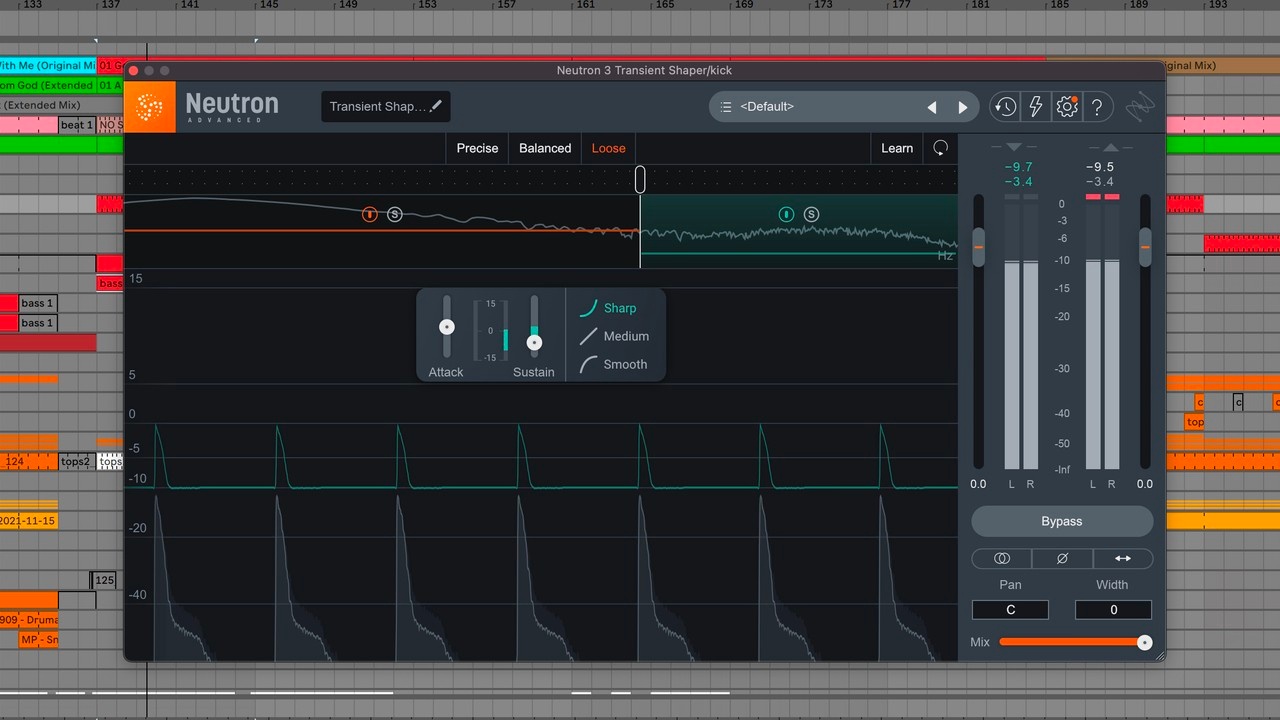Click the reset loop icon beside Learn
1280x720 pixels.
tap(940, 148)
